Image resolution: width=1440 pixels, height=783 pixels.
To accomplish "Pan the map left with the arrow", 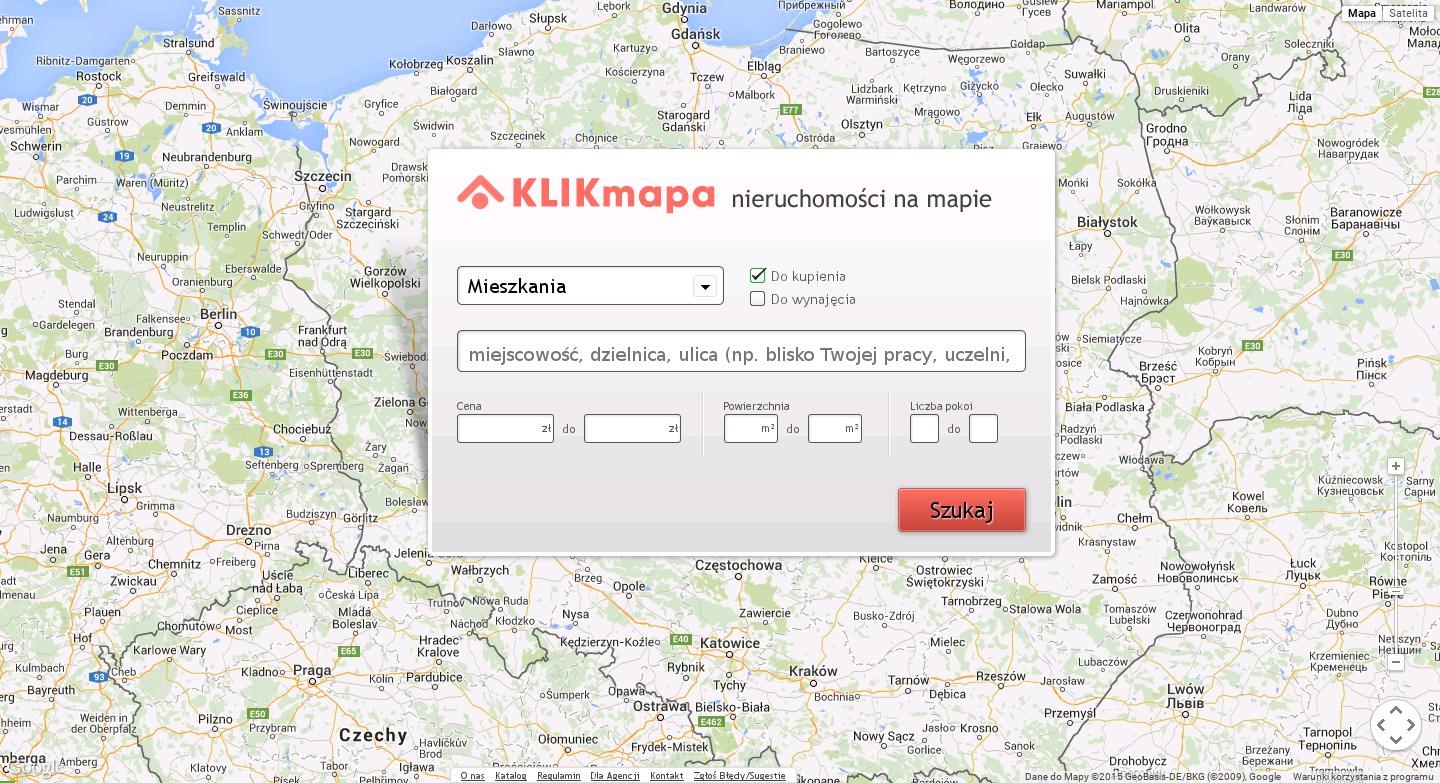I will [x=1380, y=726].
